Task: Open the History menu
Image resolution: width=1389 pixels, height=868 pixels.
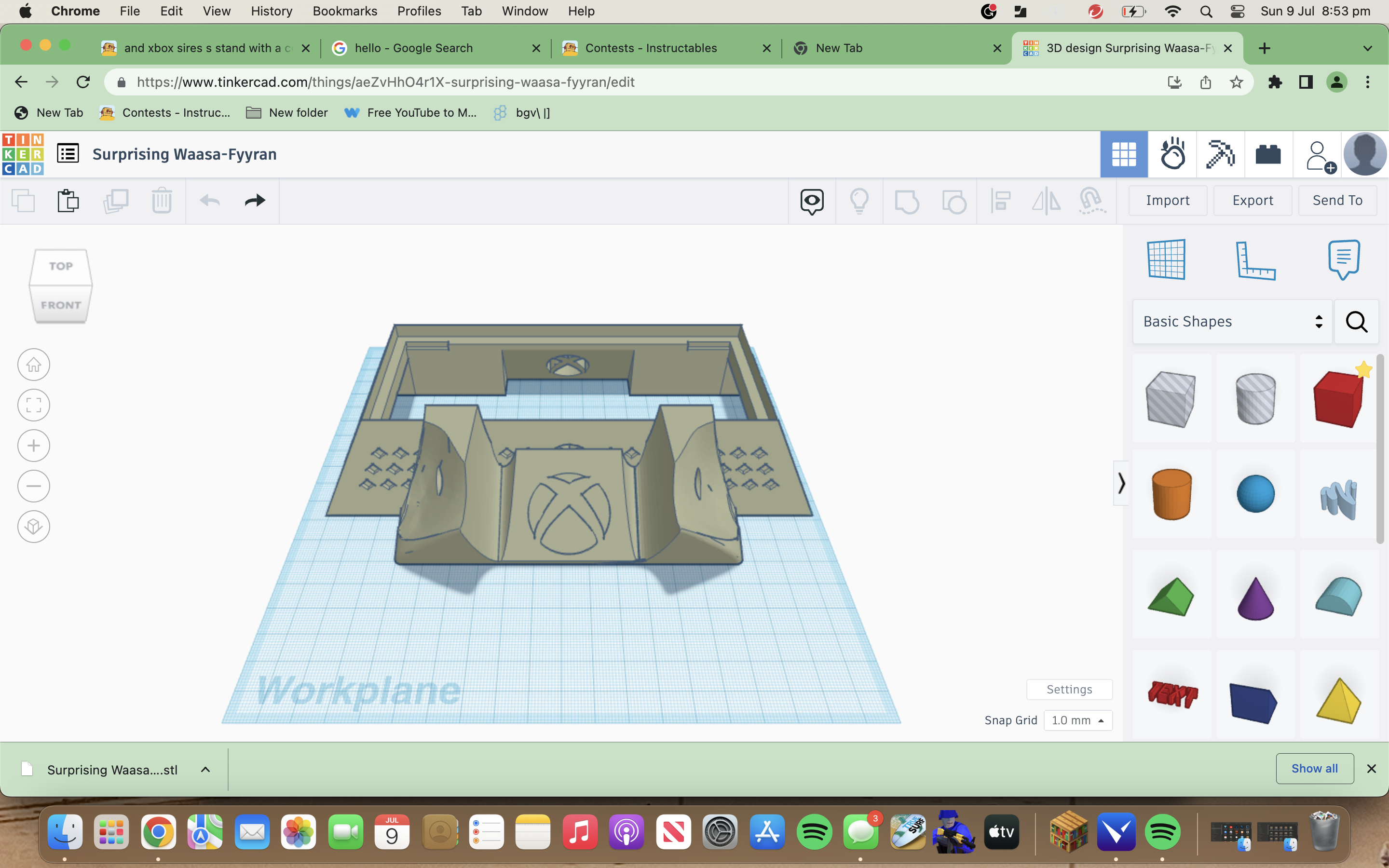Action: [x=272, y=11]
